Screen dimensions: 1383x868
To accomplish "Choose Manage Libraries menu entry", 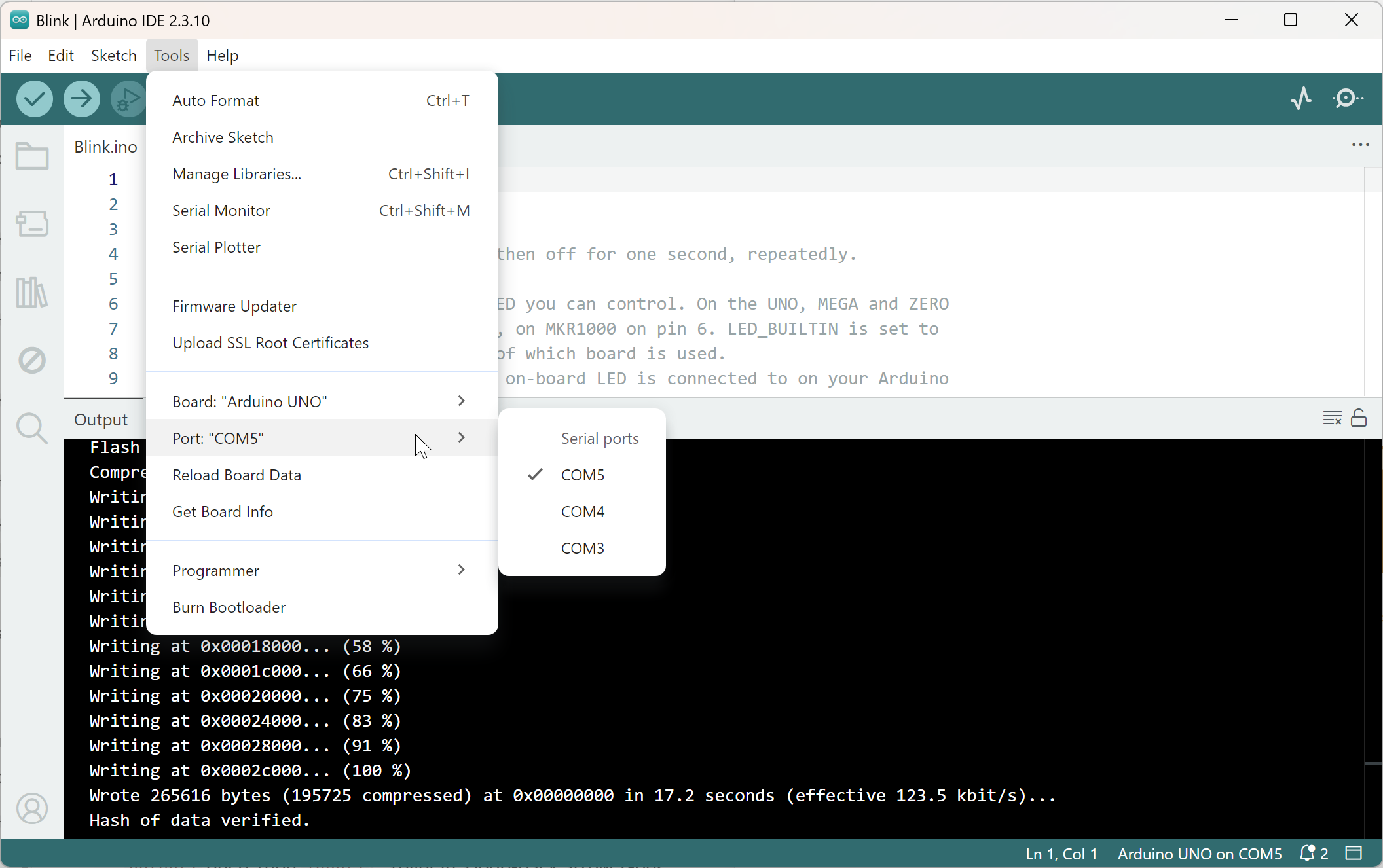I will point(322,173).
